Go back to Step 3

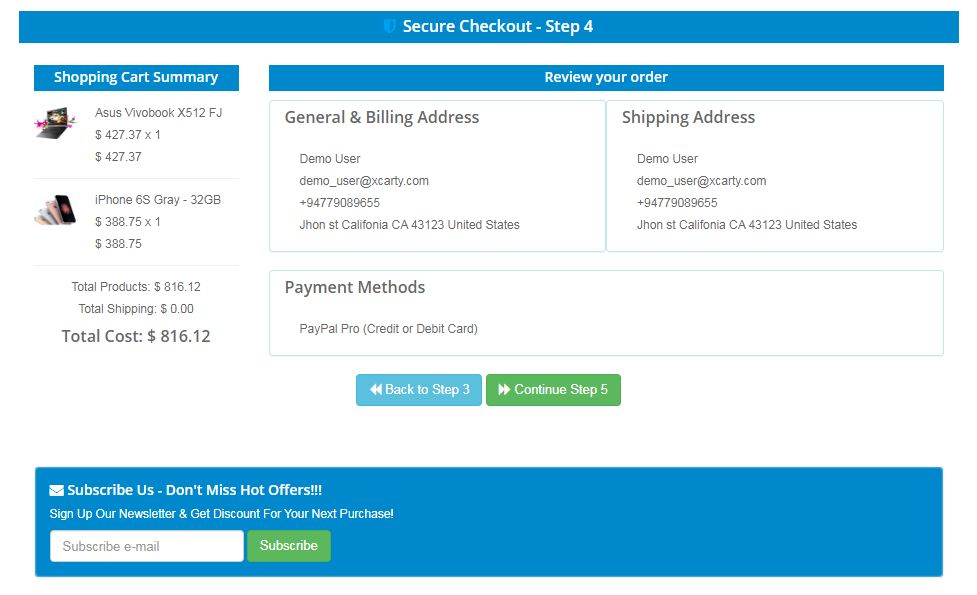[x=419, y=390]
